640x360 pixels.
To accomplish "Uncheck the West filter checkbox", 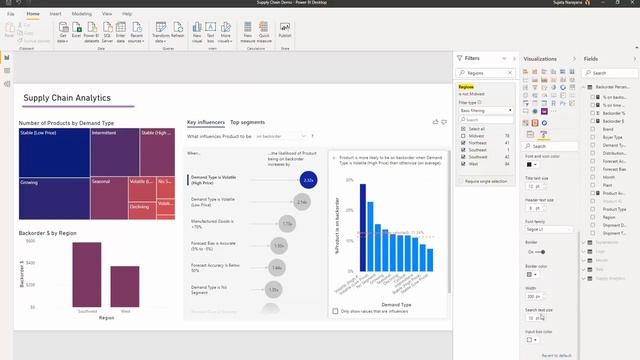I will pos(463,164).
